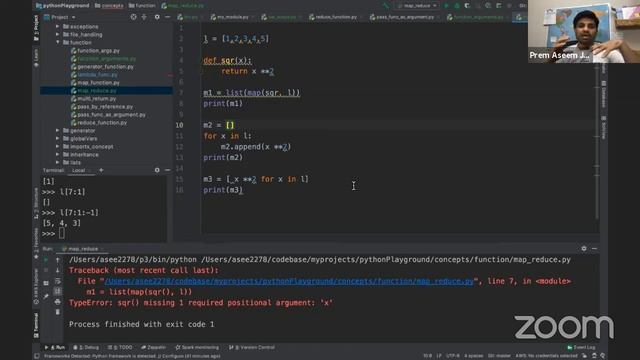The image size is (640, 360).
Task: Select generator_function.py in project tree
Action: [x=102, y=67]
